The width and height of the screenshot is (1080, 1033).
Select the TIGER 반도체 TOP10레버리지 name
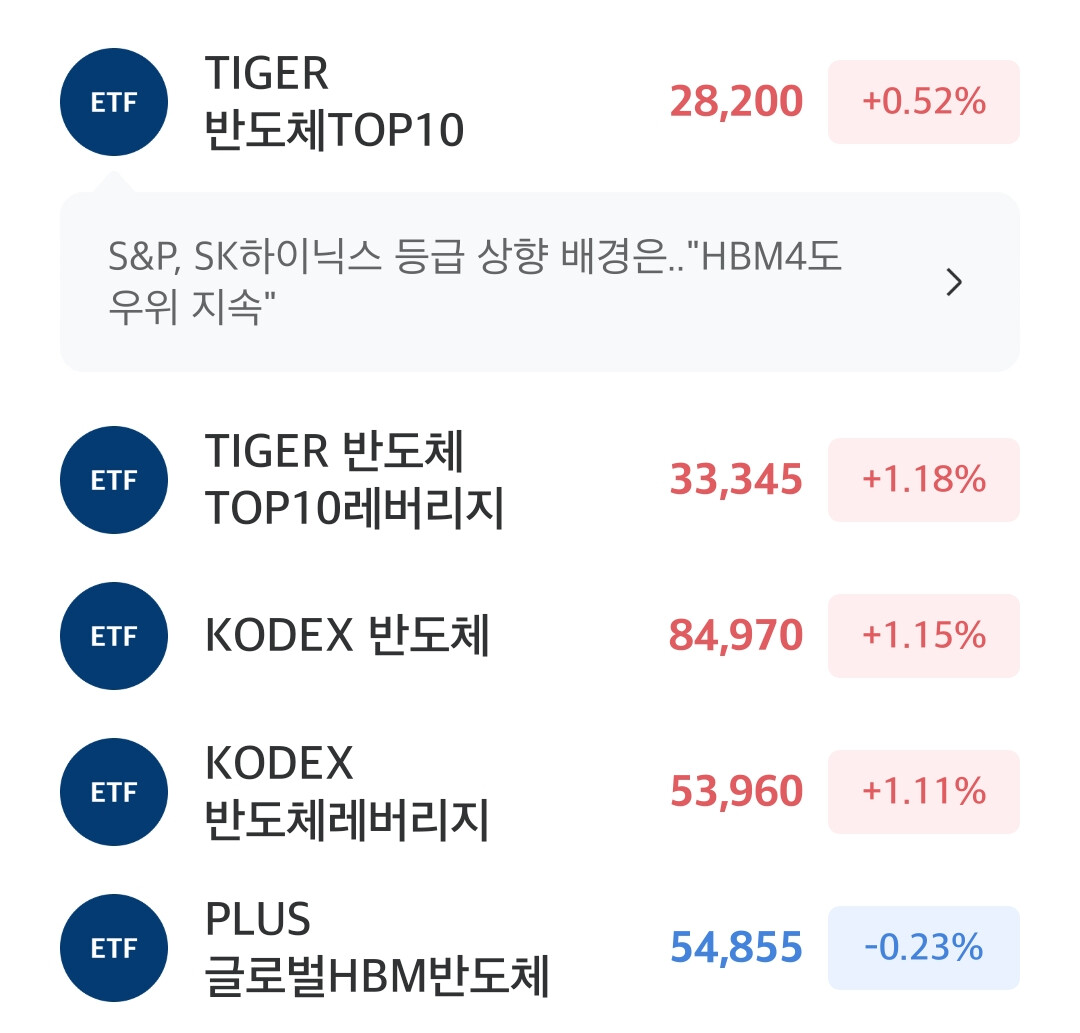pyautogui.click(x=354, y=480)
